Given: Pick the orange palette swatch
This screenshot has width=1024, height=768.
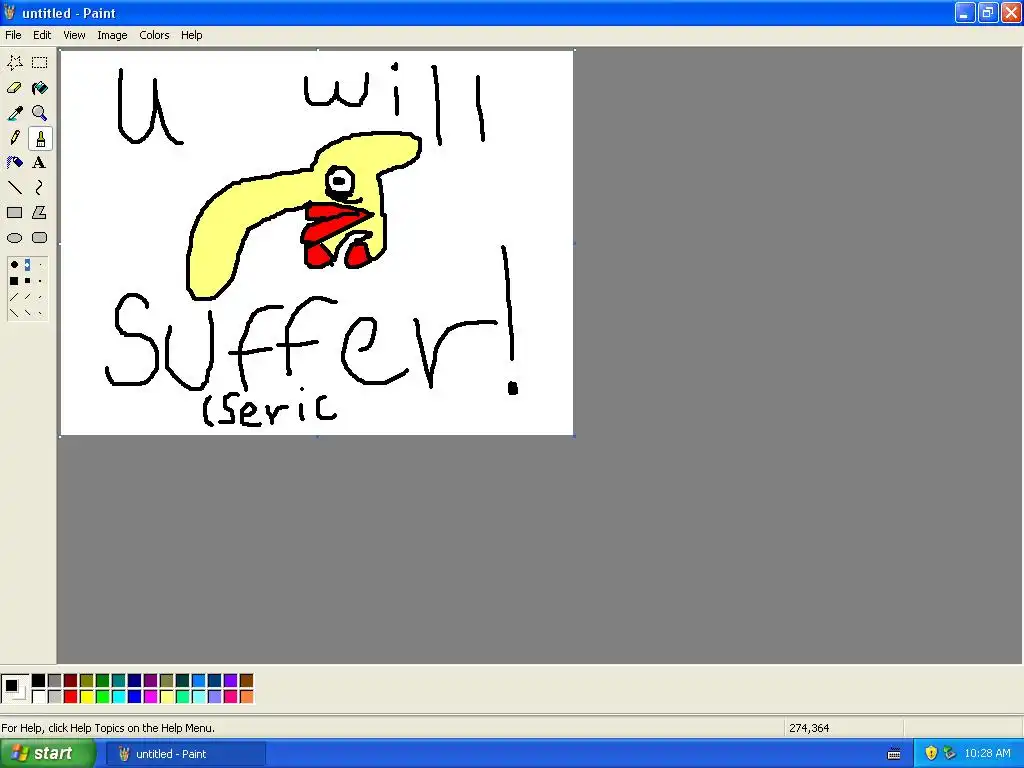Looking at the screenshot, I should click(246, 697).
